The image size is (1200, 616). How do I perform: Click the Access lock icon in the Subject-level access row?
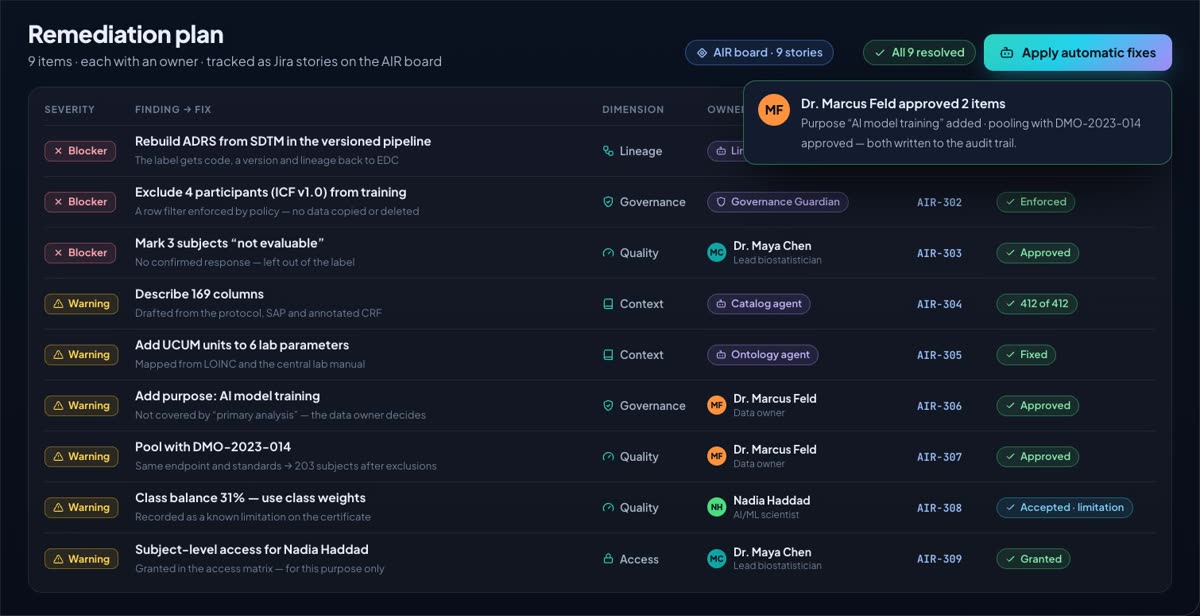pos(608,559)
